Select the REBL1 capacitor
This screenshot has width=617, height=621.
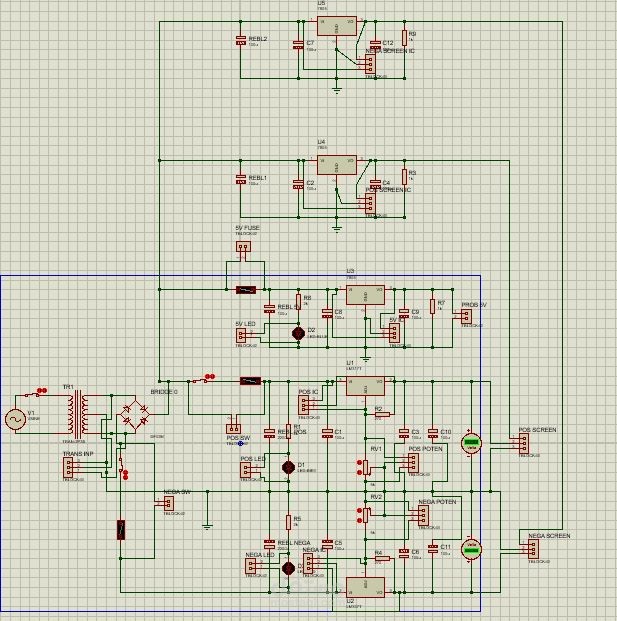pyautogui.click(x=241, y=179)
